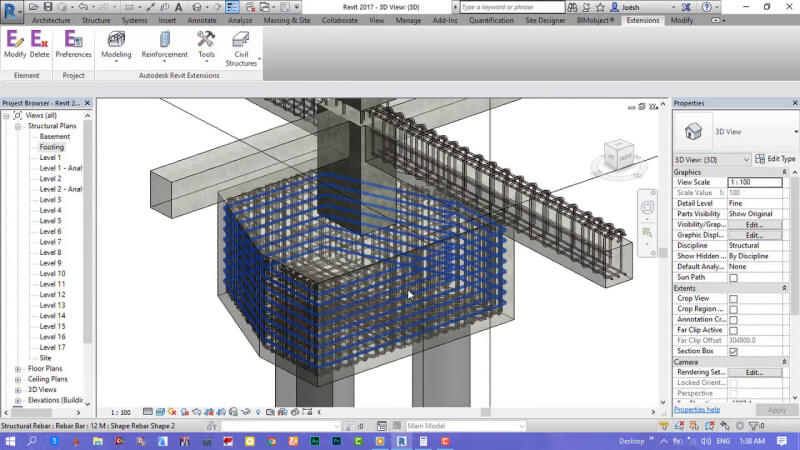
Task: Click the Save icon in quick access
Action: click(x=48, y=7)
